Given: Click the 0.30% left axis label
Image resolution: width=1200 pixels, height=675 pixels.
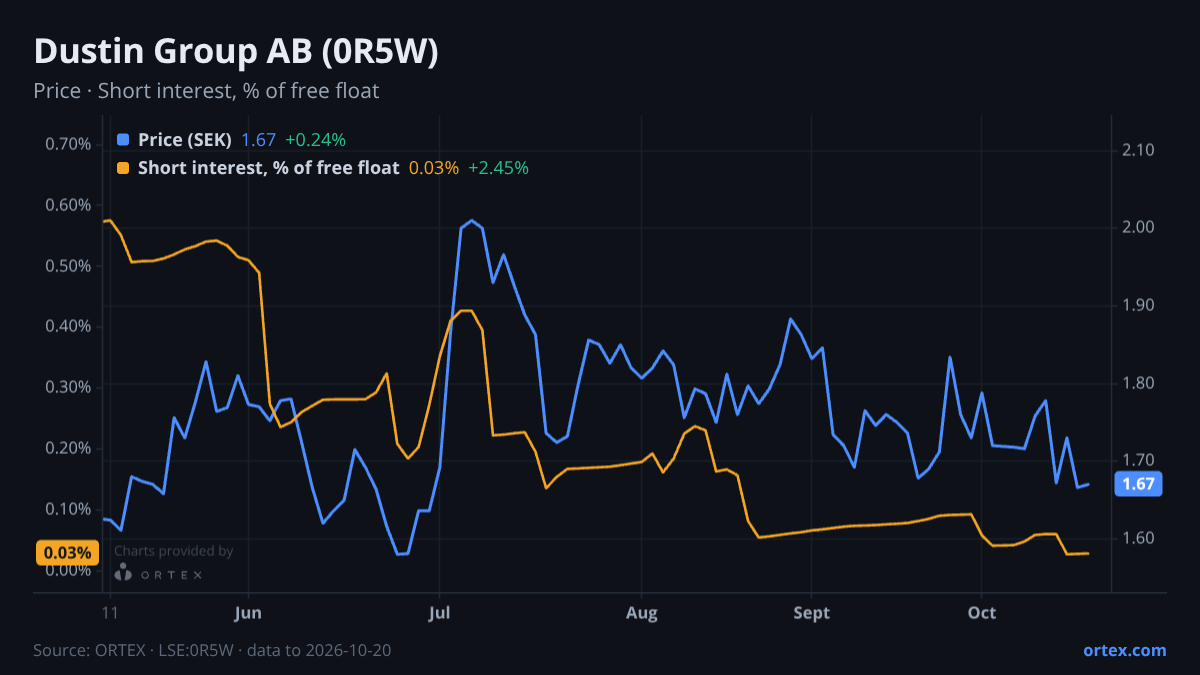Looking at the screenshot, I should [68, 387].
